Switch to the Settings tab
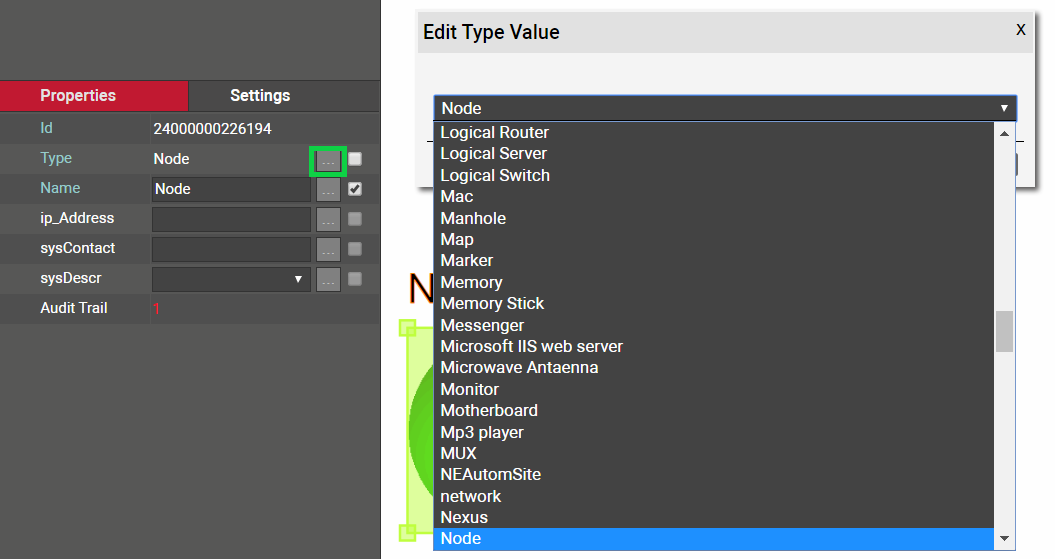The width and height of the screenshot is (1055, 559). pos(260,96)
